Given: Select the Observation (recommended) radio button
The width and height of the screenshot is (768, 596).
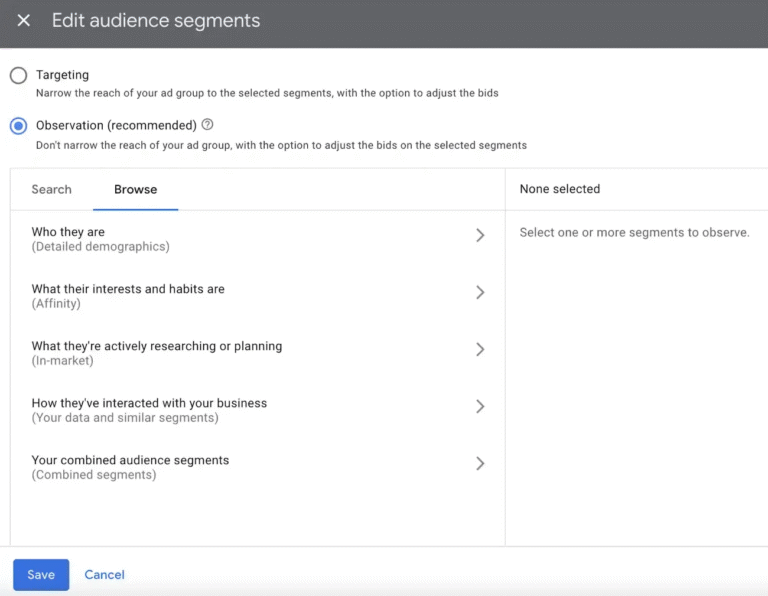Looking at the screenshot, I should tap(18, 126).
